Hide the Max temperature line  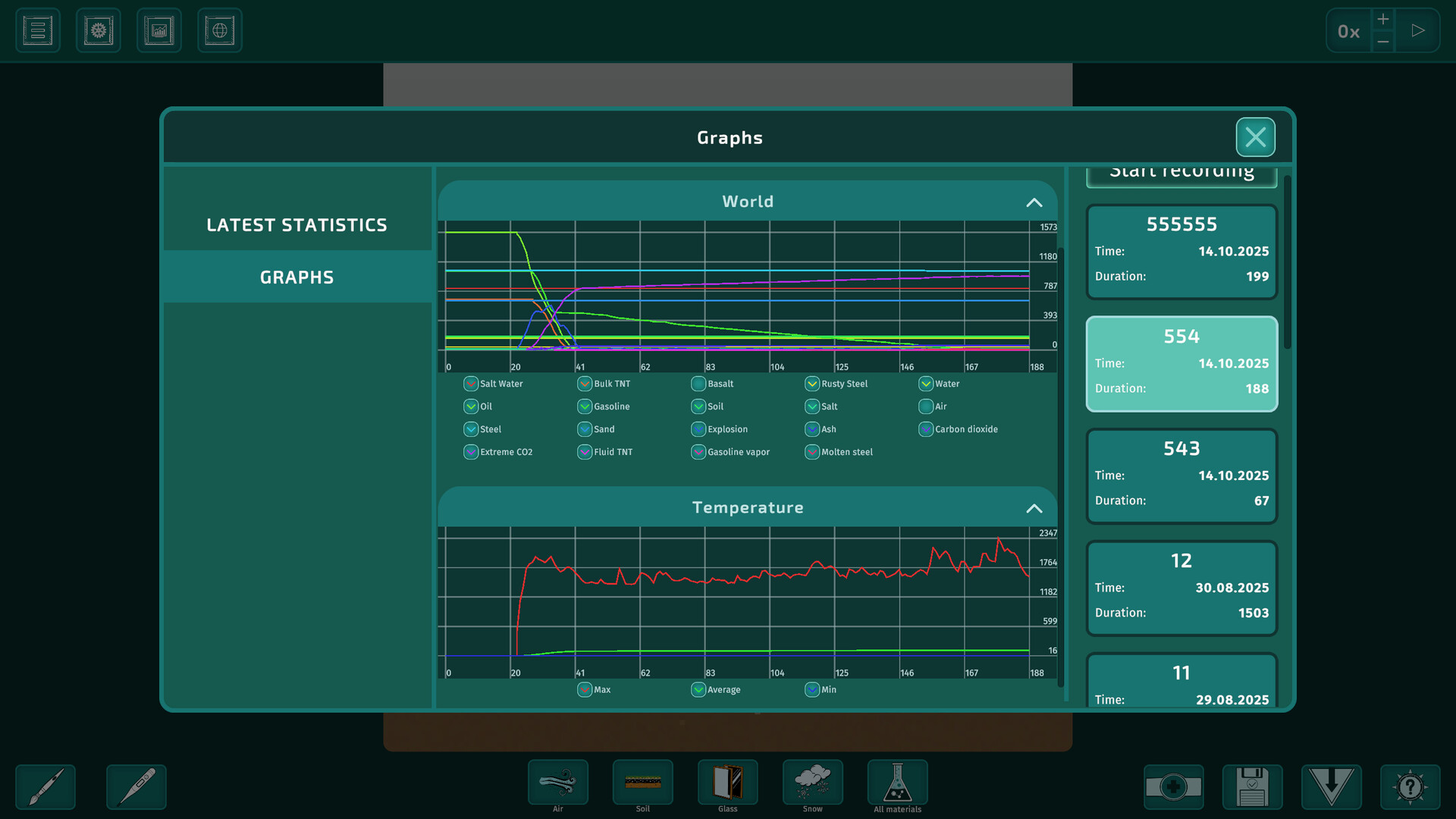point(584,690)
